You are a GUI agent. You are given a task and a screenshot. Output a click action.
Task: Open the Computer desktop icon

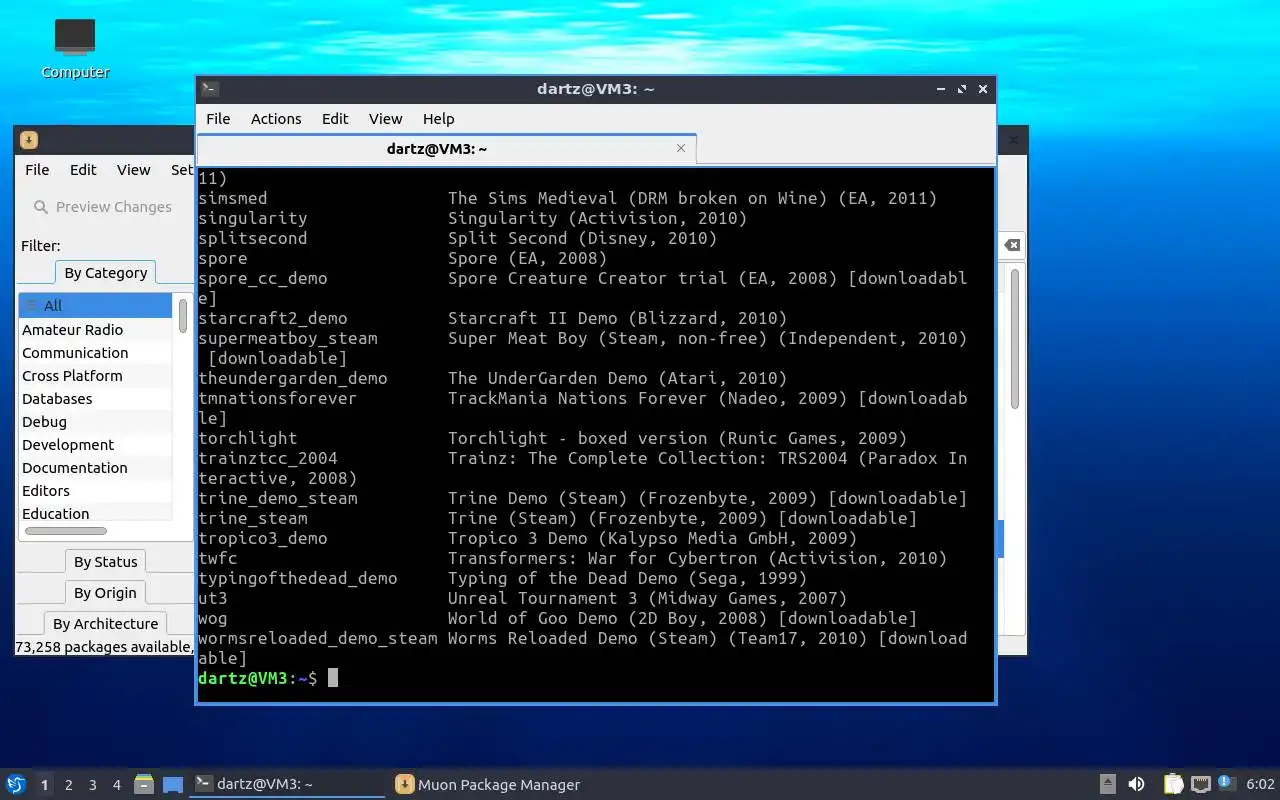75,48
